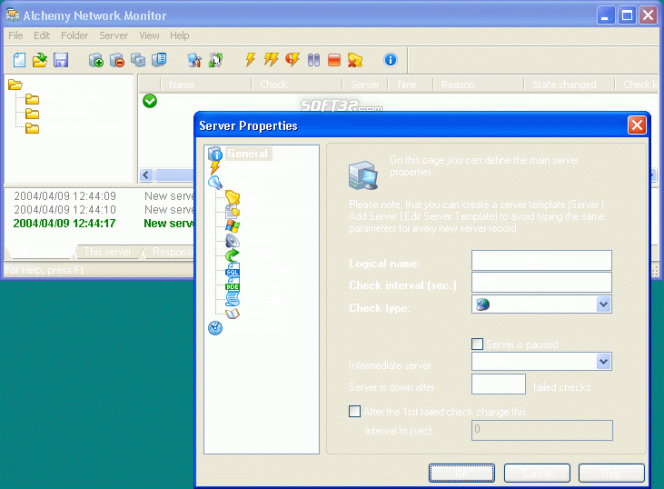
Task: Click the lightning bolt with red alert icon
Action: 292,60
